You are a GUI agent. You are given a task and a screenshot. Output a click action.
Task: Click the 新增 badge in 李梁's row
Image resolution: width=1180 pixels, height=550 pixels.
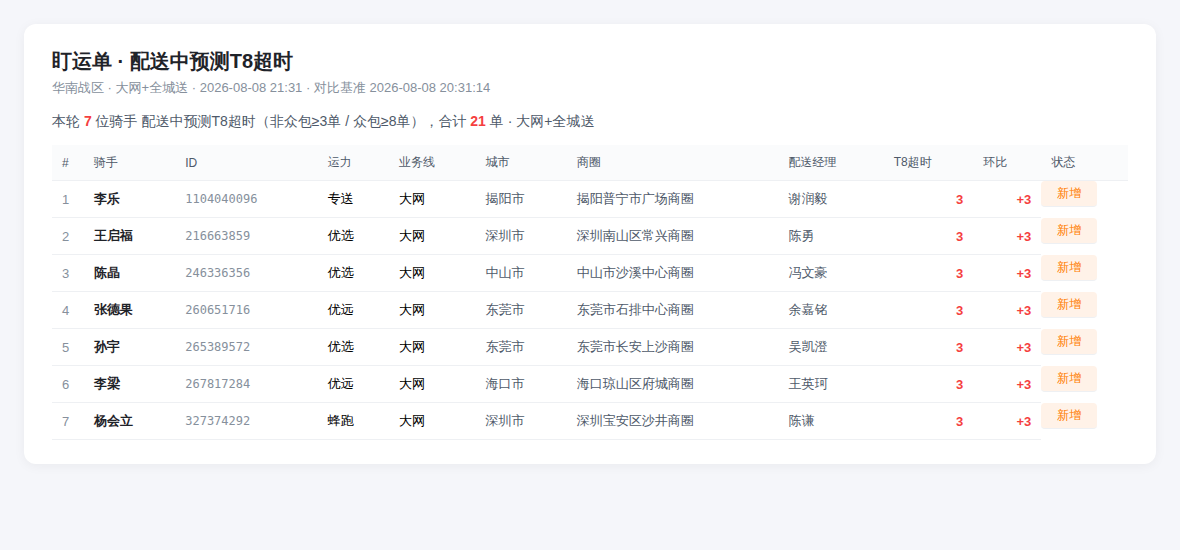coord(1069,378)
